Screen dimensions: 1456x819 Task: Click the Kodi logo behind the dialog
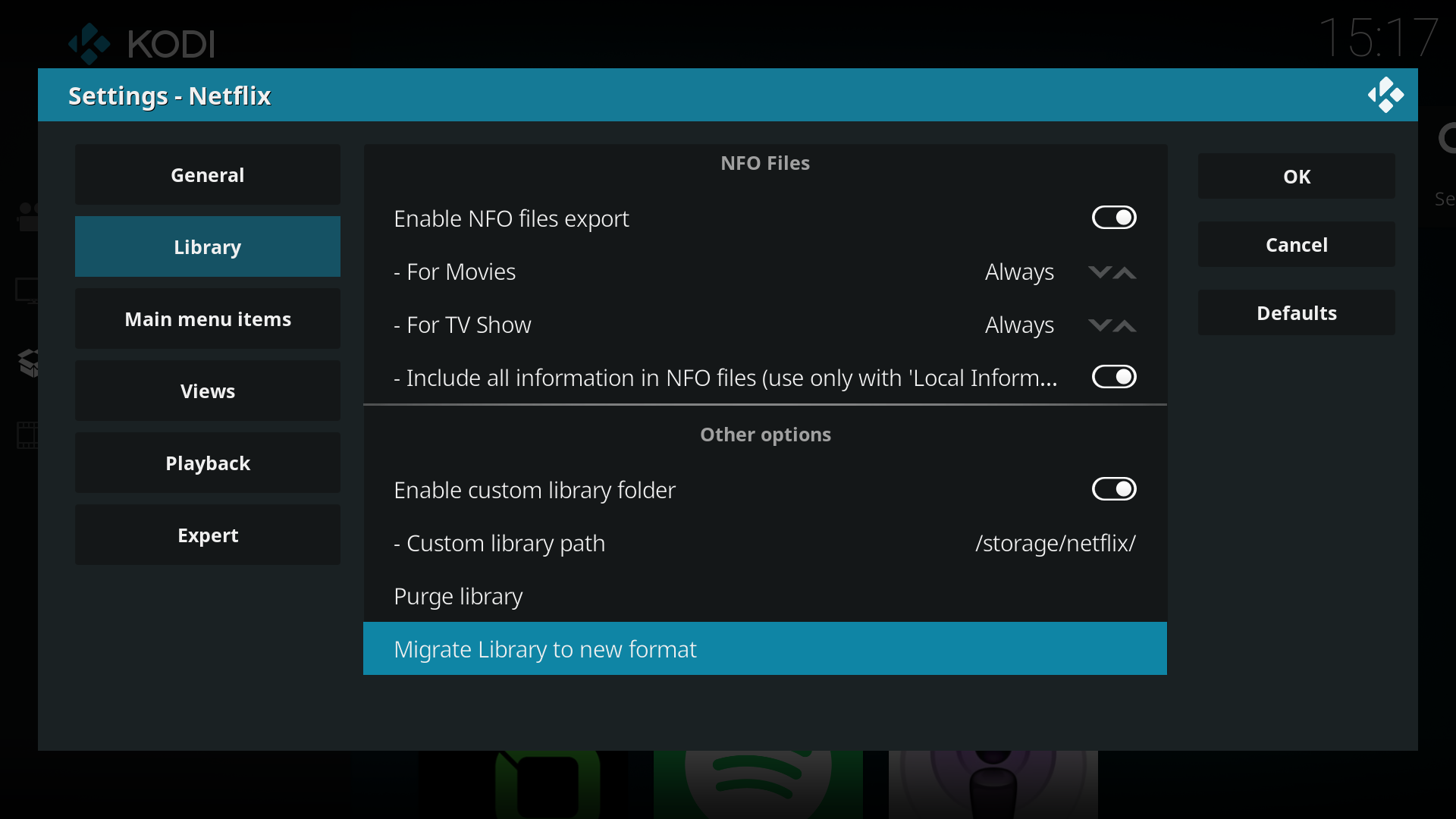click(x=142, y=43)
